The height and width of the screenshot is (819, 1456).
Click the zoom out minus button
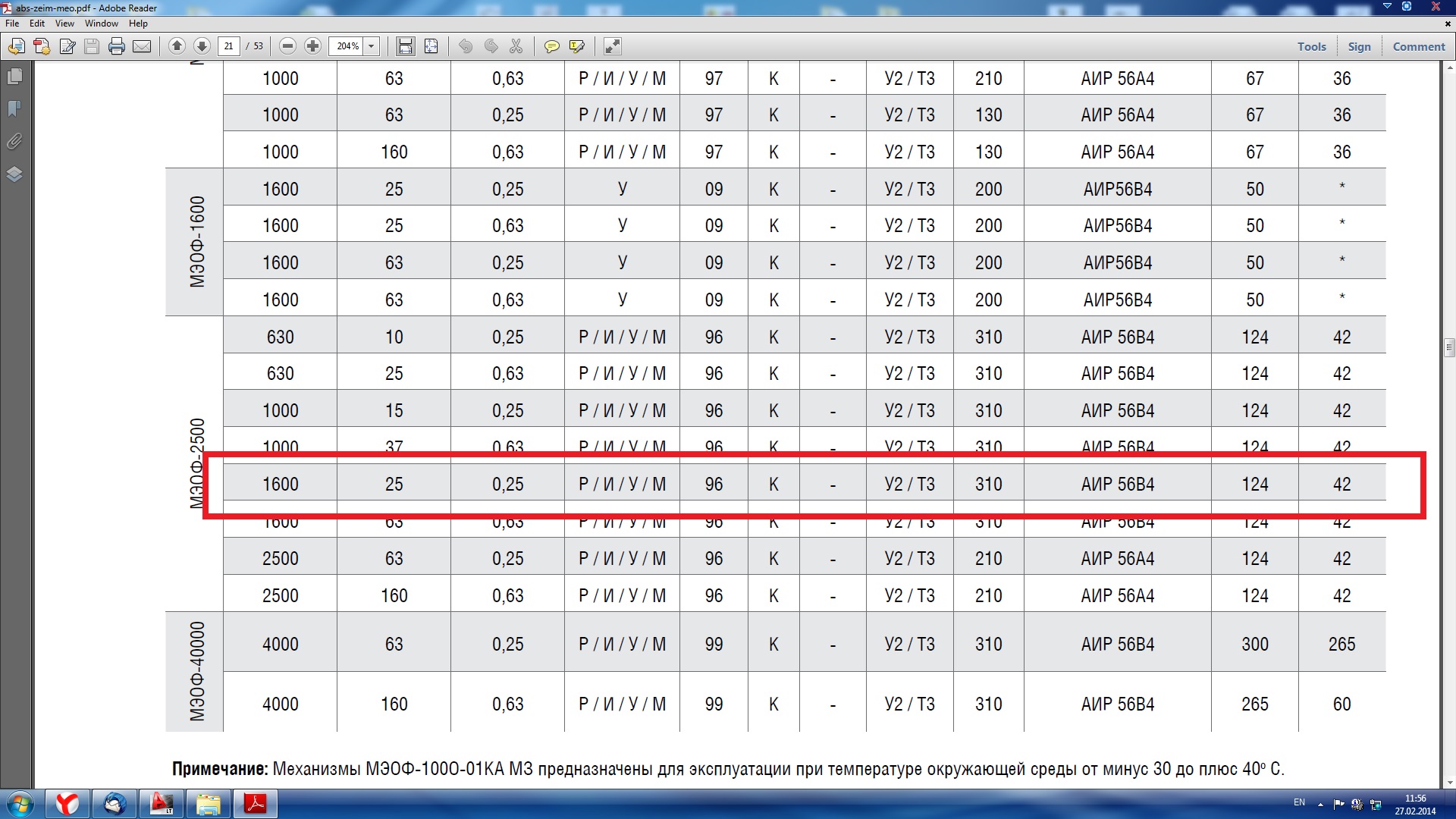tap(287, 46)
